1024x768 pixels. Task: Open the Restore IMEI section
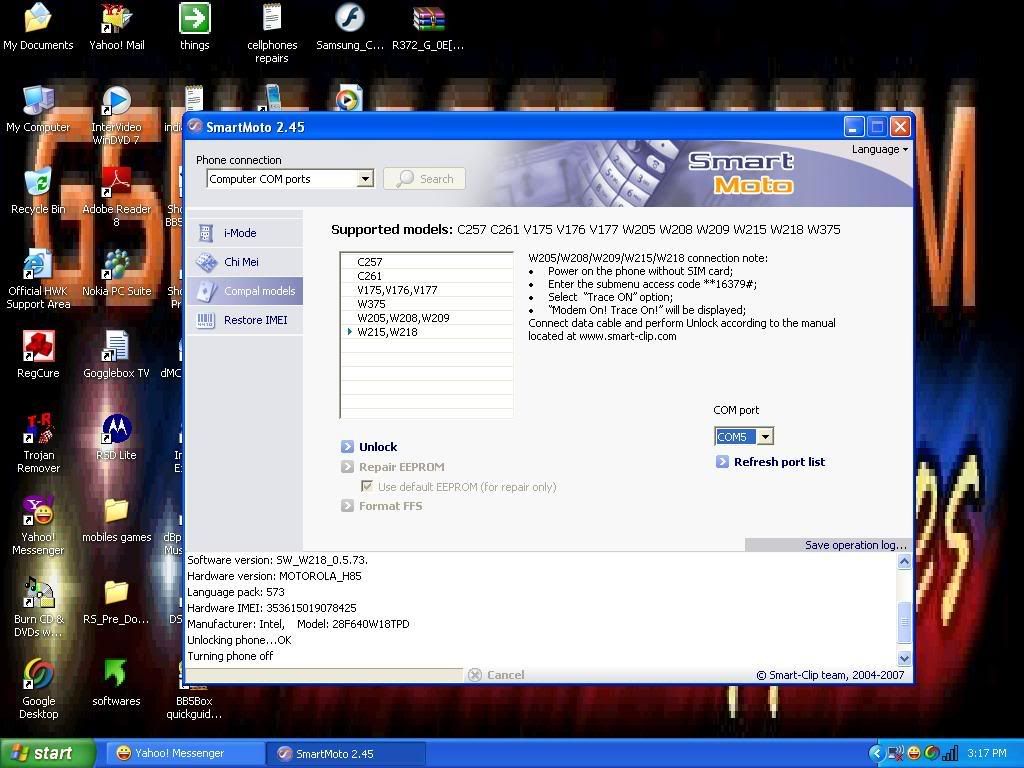coord(245,320)
